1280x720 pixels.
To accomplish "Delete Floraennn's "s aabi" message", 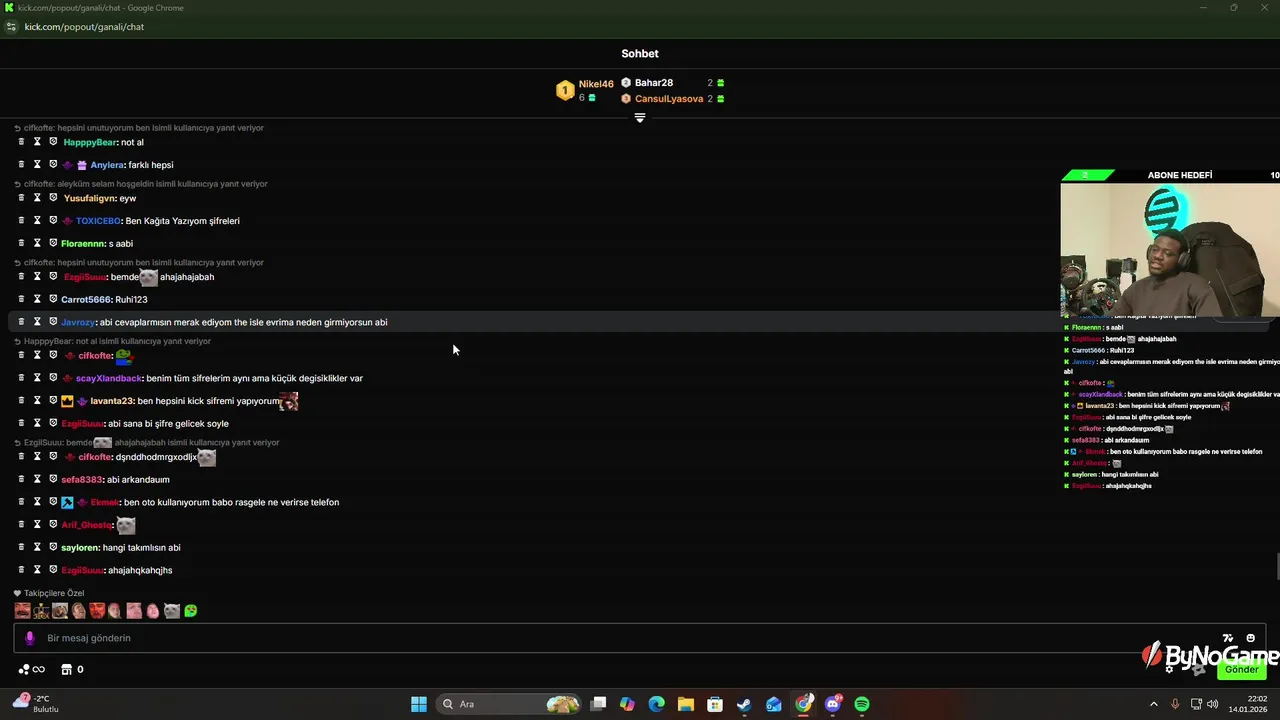I will (x=21, y=243).
